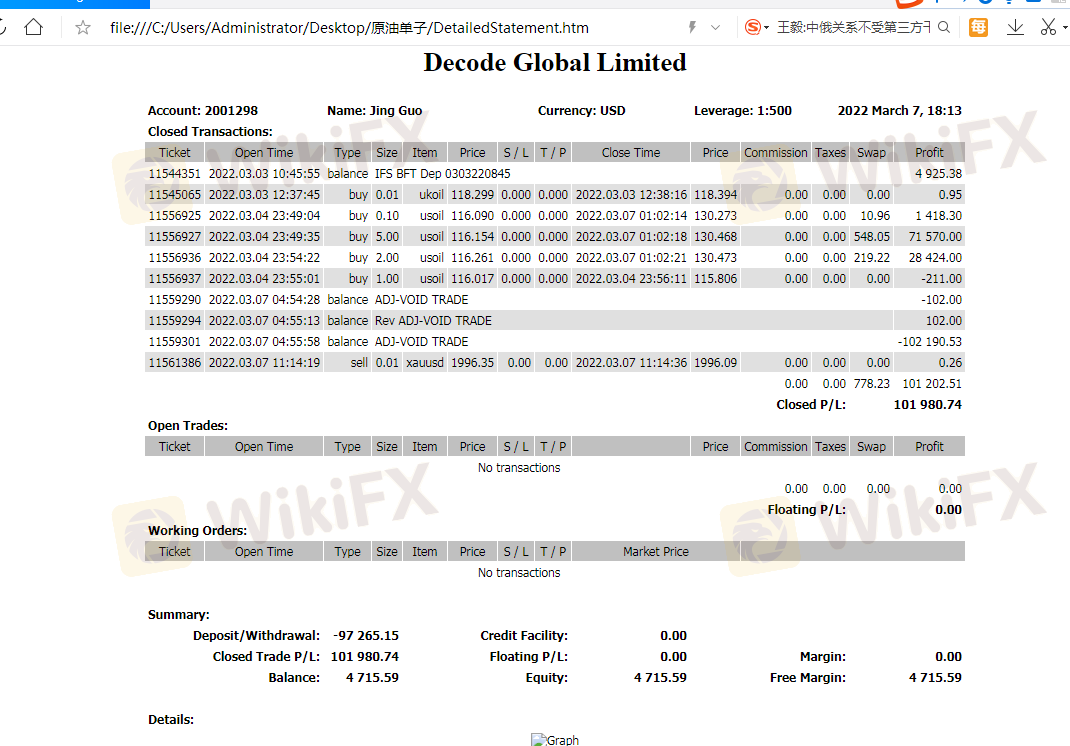
Task: Open the orange extension icon in the toolbar
Action: pyautogui.click(x=979, y=27)
